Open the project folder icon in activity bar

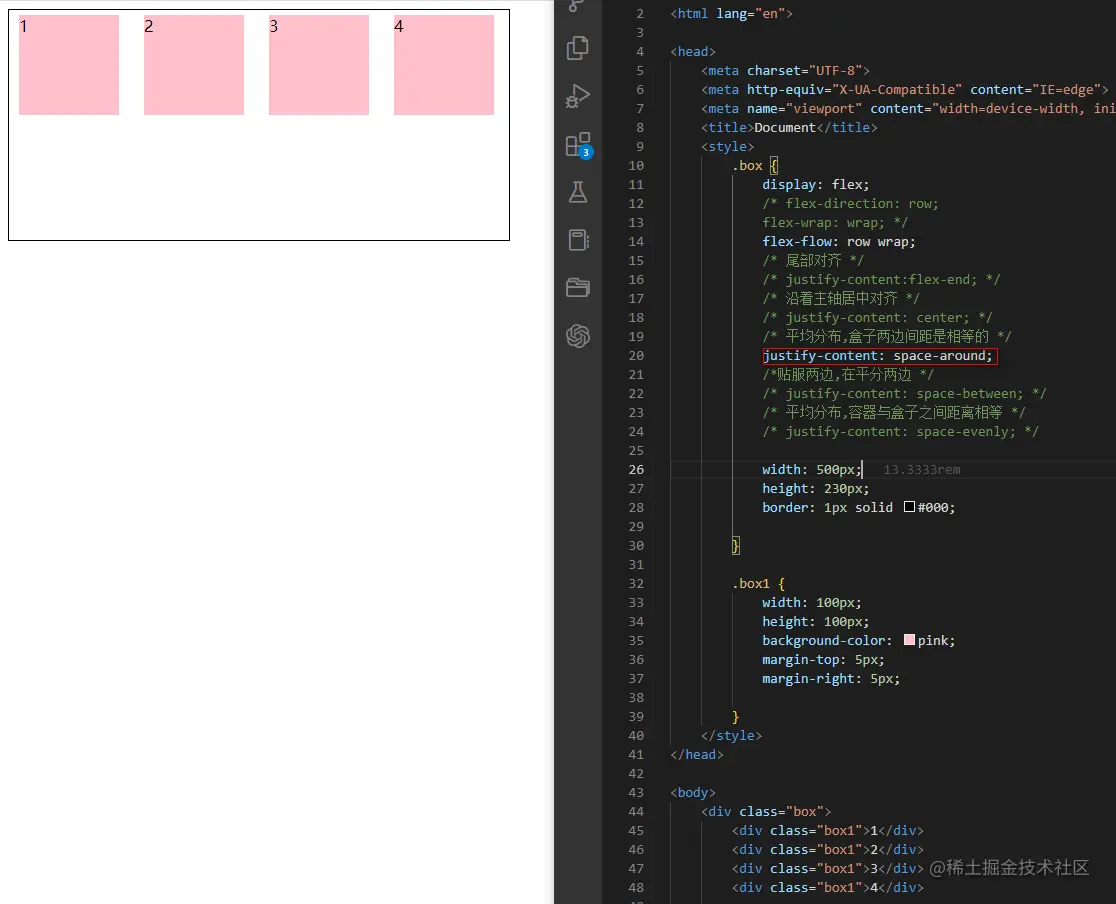(578, 288)
